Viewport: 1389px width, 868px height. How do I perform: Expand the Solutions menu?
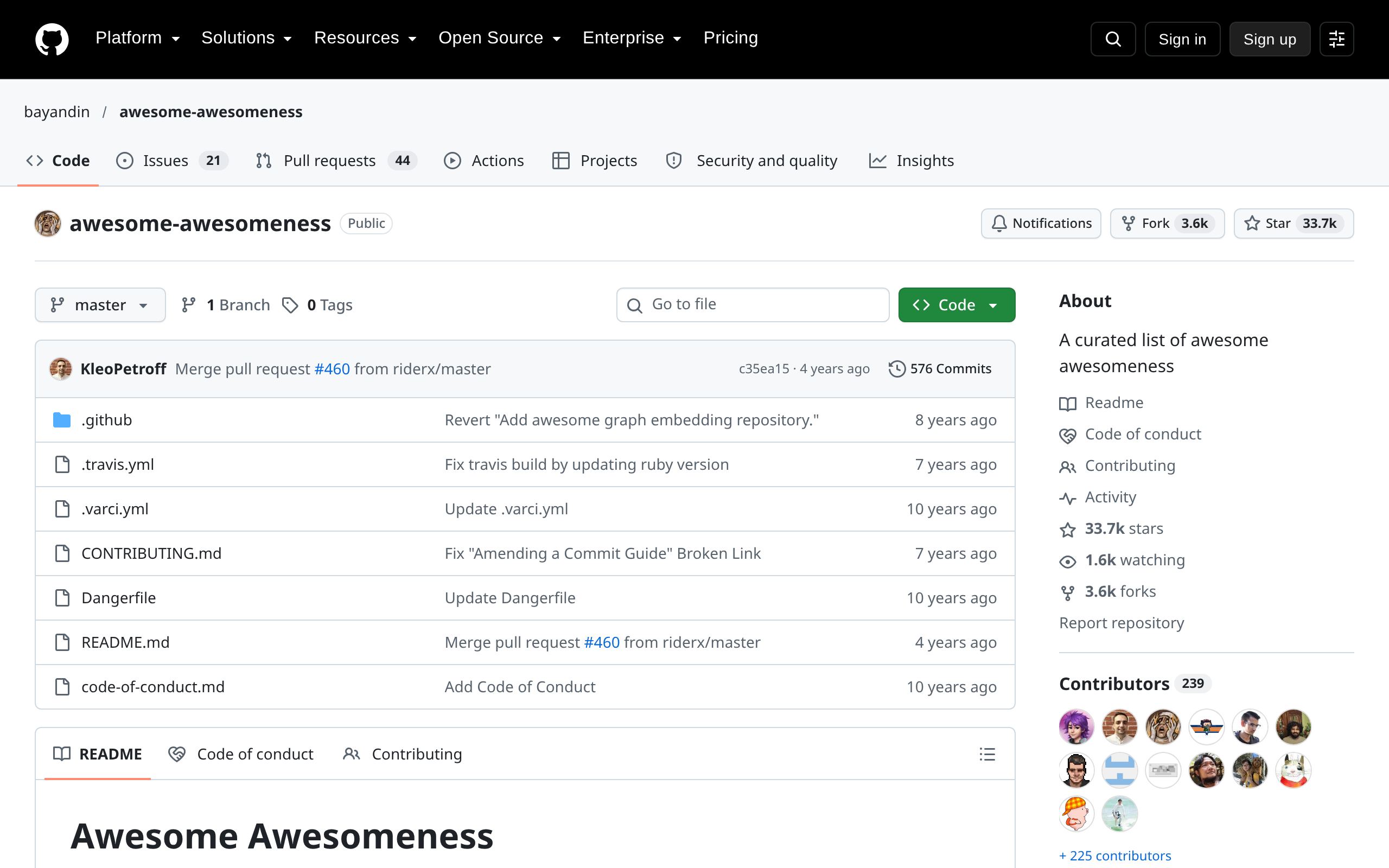click(x=247, y=38)
